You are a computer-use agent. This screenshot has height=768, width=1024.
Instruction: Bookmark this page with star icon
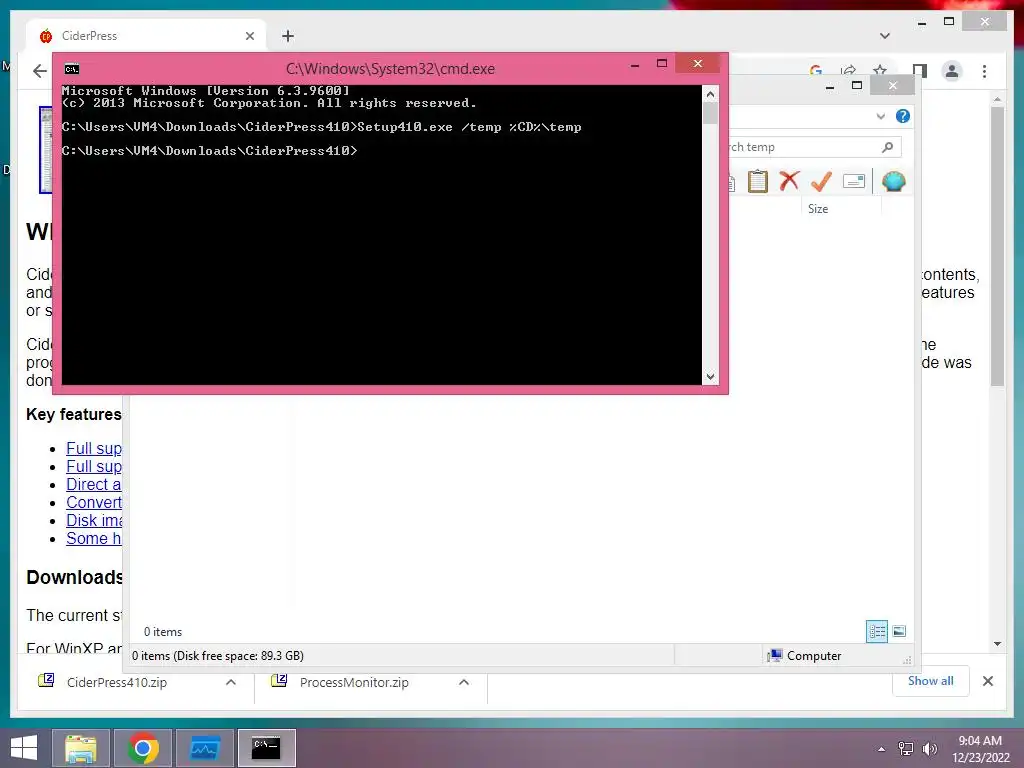coord(880,71)
